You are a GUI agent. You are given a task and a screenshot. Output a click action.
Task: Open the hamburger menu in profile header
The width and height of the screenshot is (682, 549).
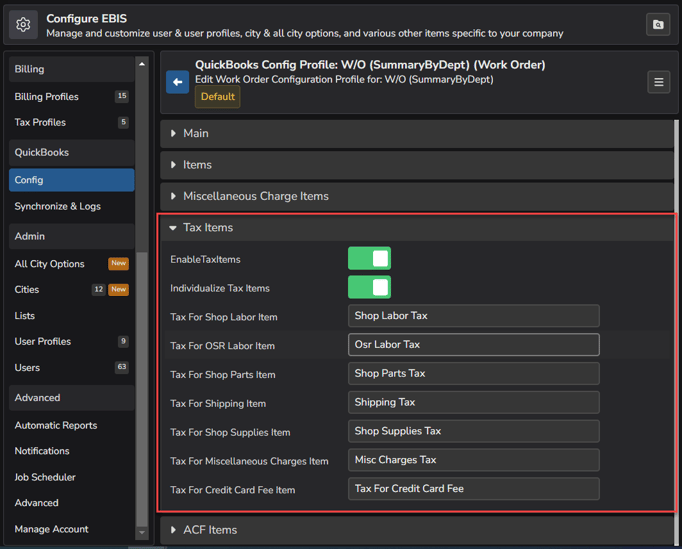tap(658, 82)
